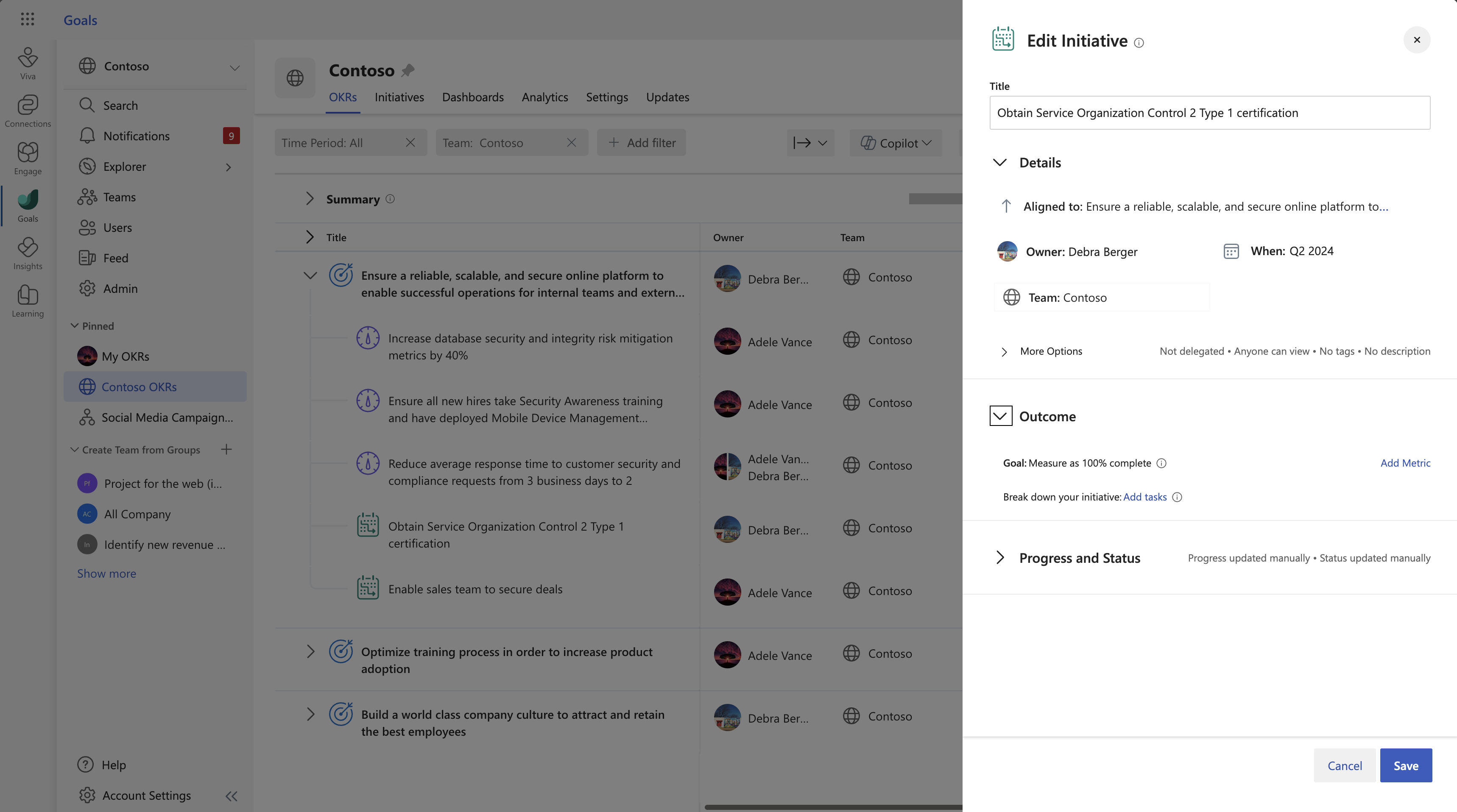Open the expand-level arrow dropdown
The height and width of the screenshot is (812, 1457).
[x=810, y=143]
